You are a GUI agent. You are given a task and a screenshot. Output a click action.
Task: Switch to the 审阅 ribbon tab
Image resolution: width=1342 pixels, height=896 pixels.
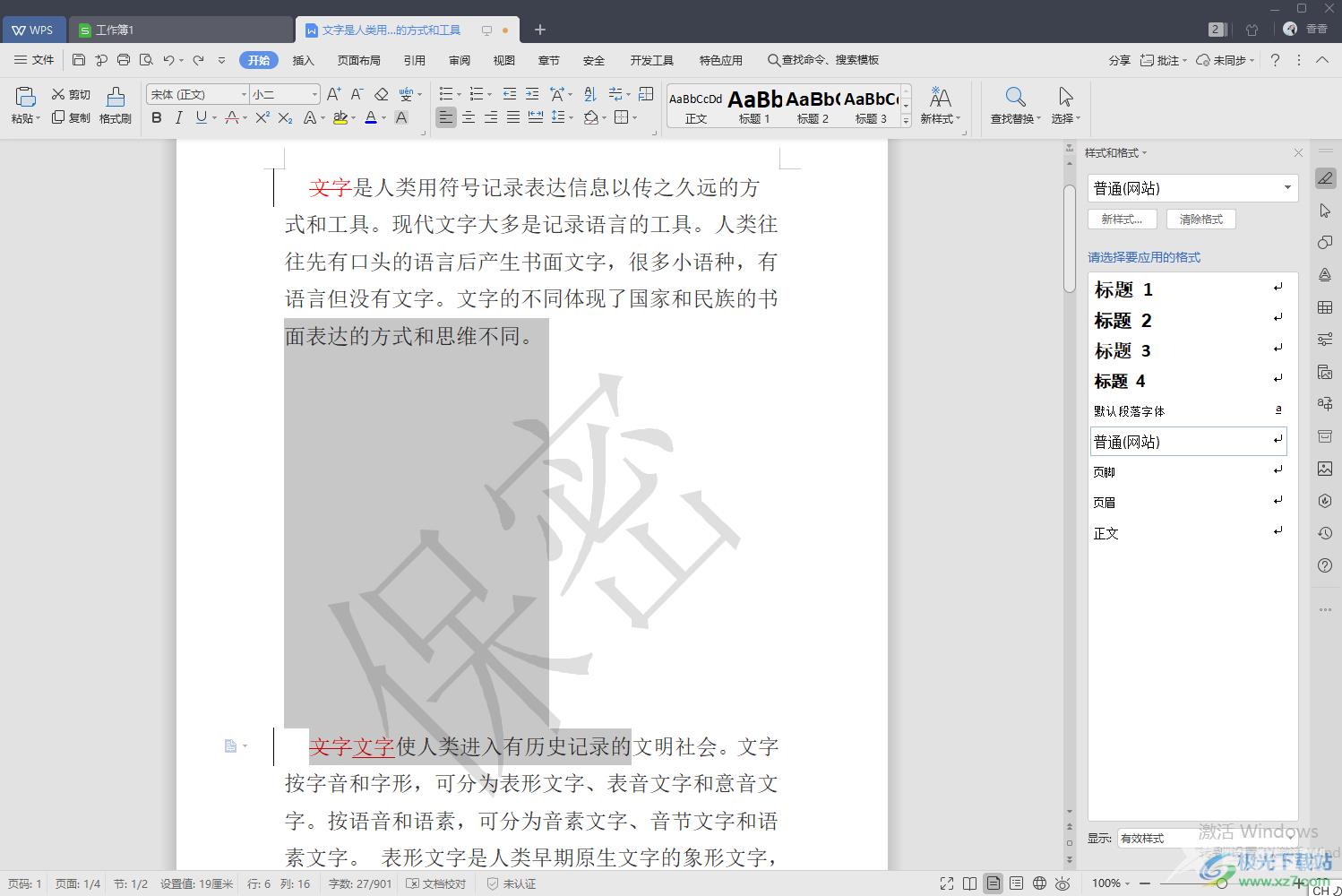[x=460, y=60]
